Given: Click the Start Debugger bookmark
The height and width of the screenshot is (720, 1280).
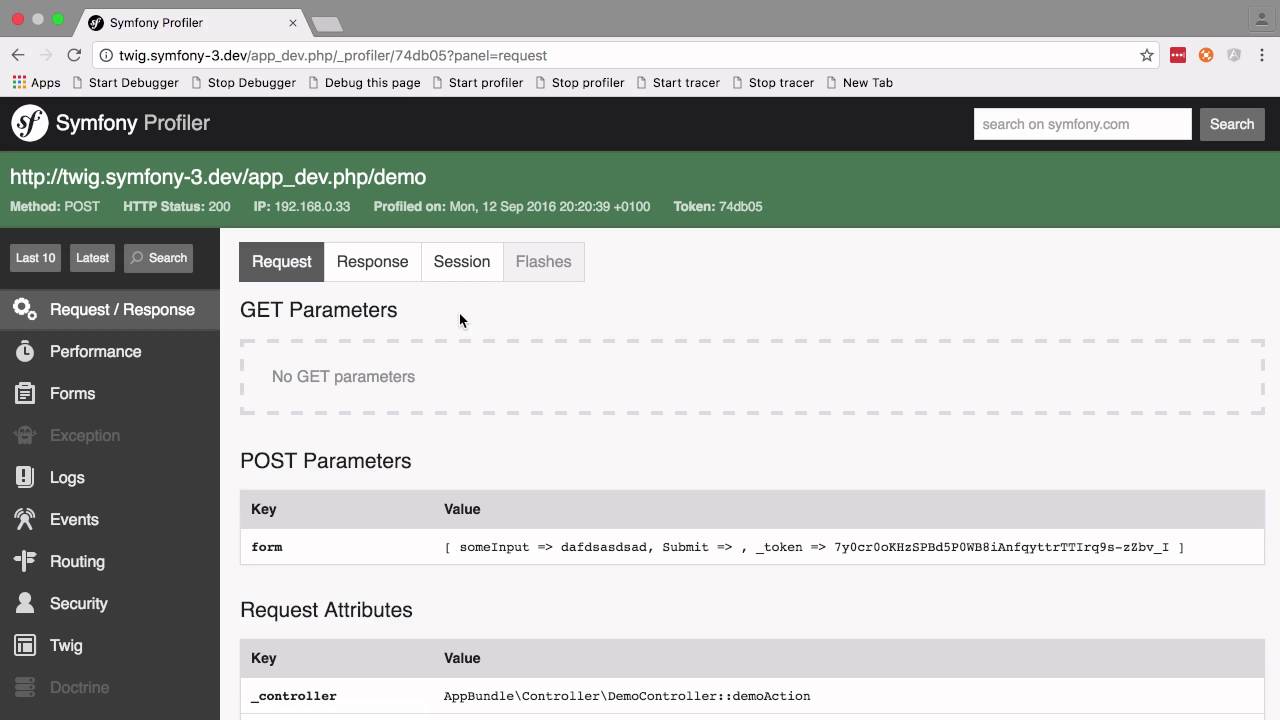Looking at the screenshot, I should click(x=125, y=82).
